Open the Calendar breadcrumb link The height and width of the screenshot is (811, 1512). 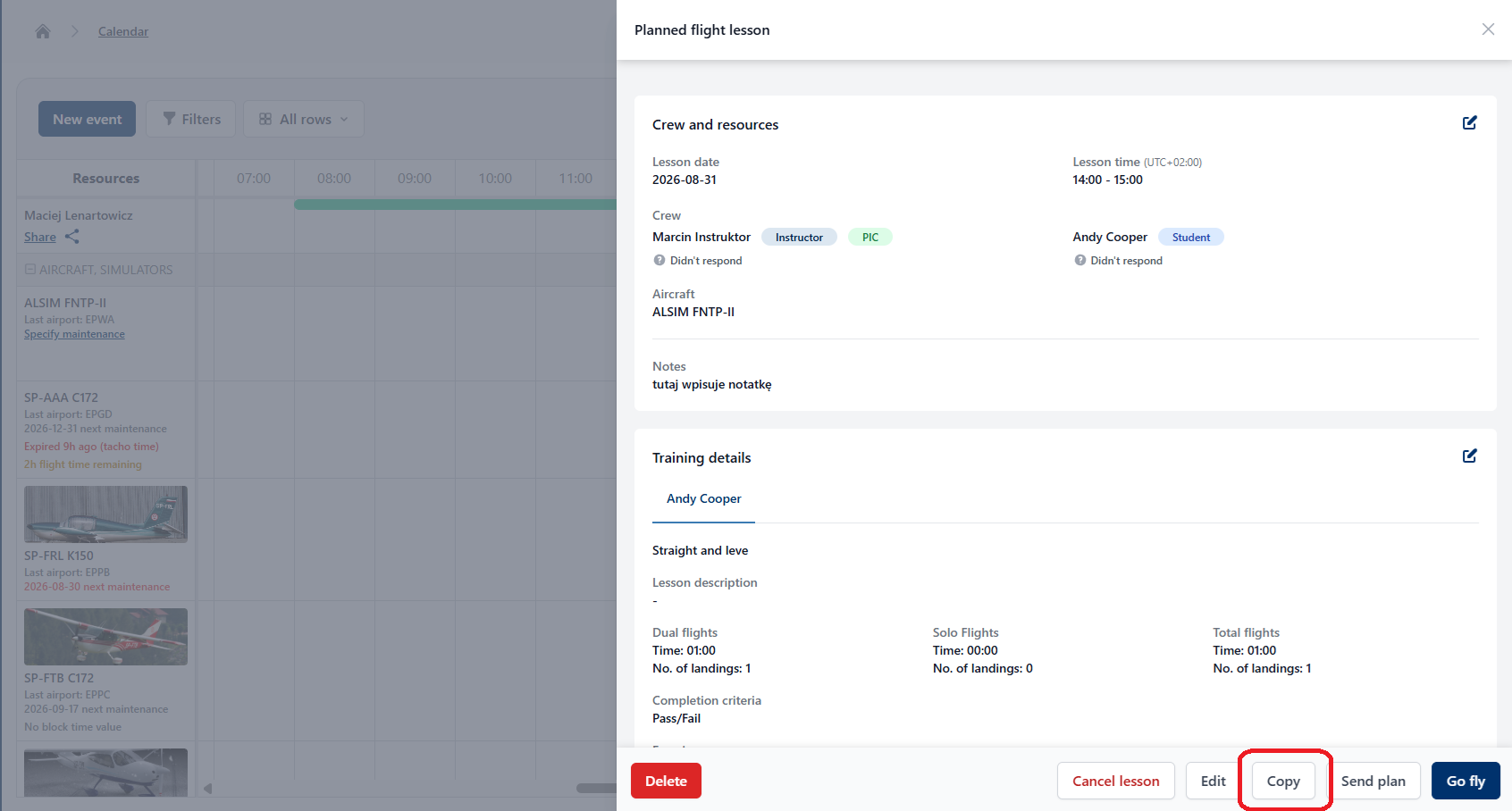click(123, 31)
